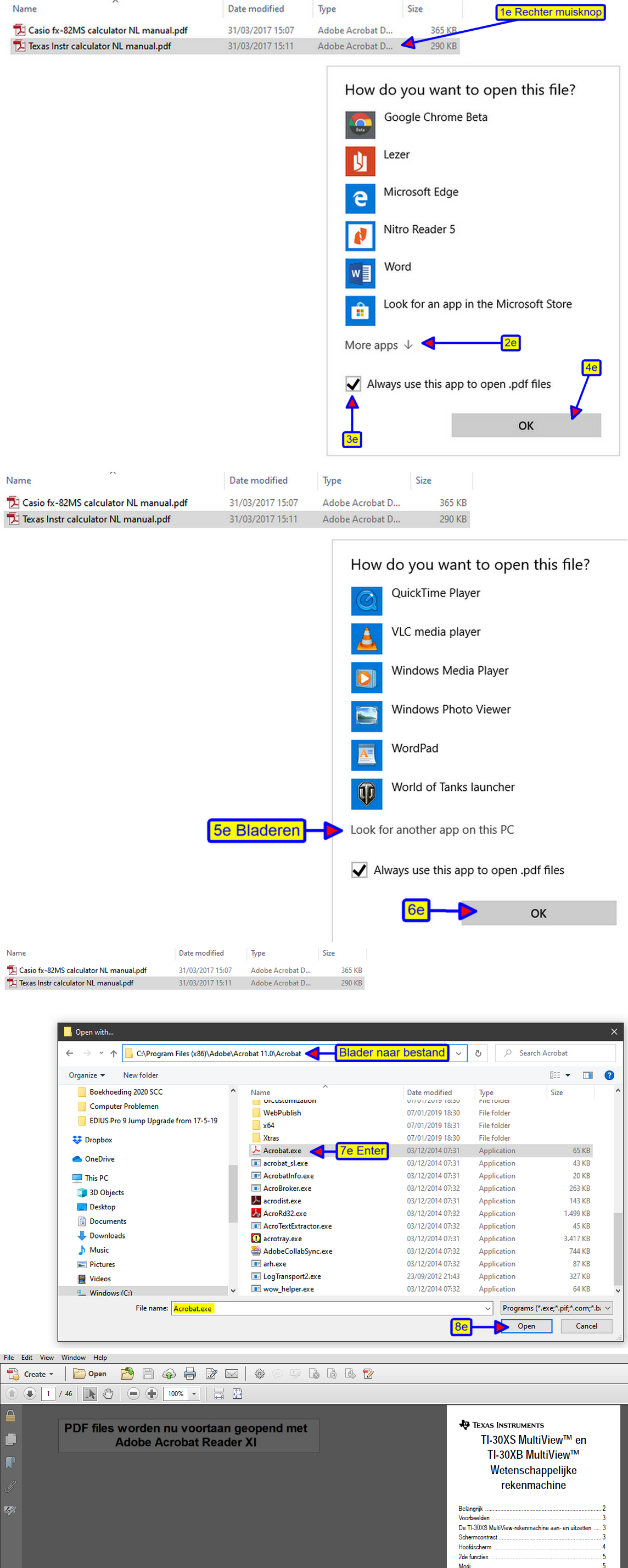Click Open in the Open with dialog
This screenshot has width=628, height=1568.
[x=526, y=1327]
